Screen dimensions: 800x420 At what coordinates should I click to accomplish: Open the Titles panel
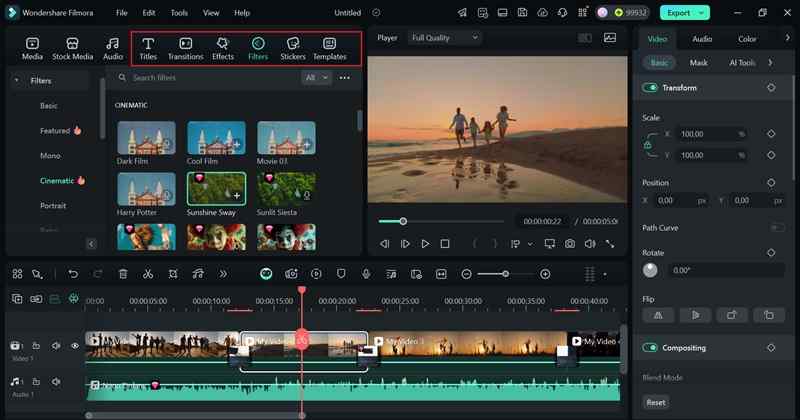point(148,49)
